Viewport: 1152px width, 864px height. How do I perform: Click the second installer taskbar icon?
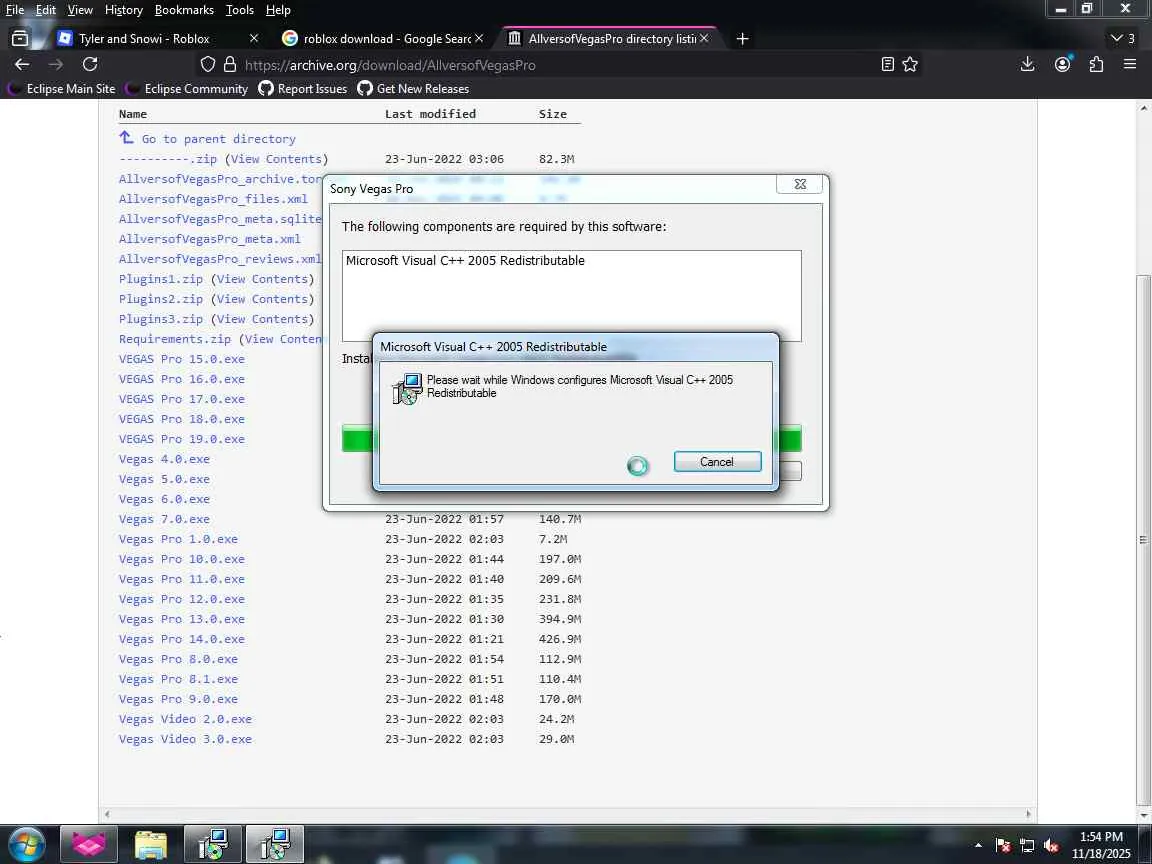click(x=275, y=844)
